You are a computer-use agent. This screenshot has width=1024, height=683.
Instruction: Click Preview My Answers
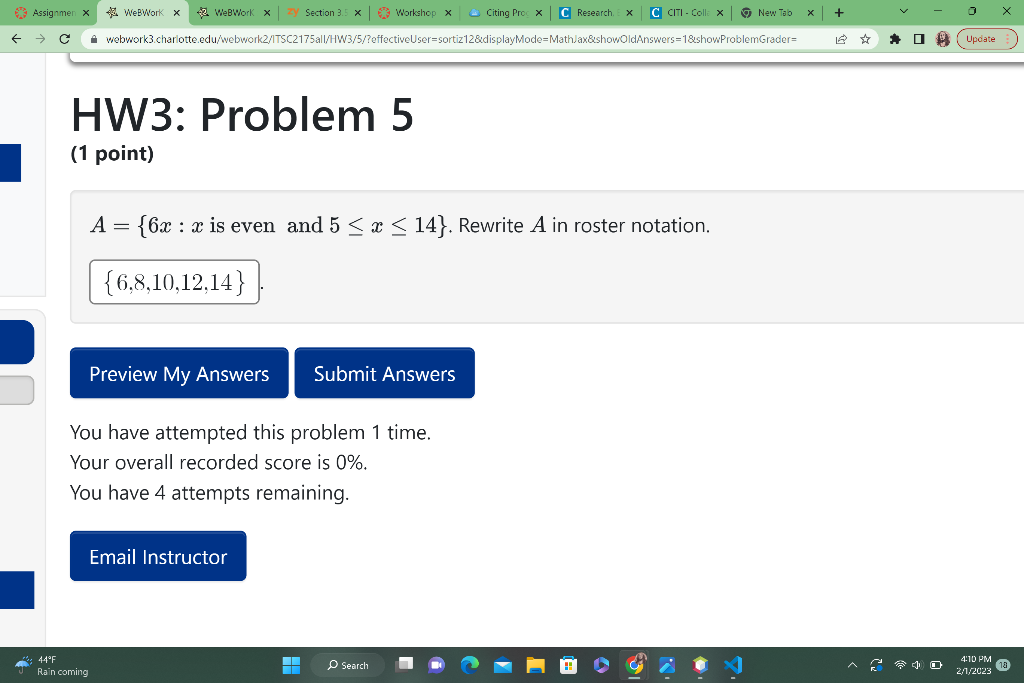(x=178, y=373)
